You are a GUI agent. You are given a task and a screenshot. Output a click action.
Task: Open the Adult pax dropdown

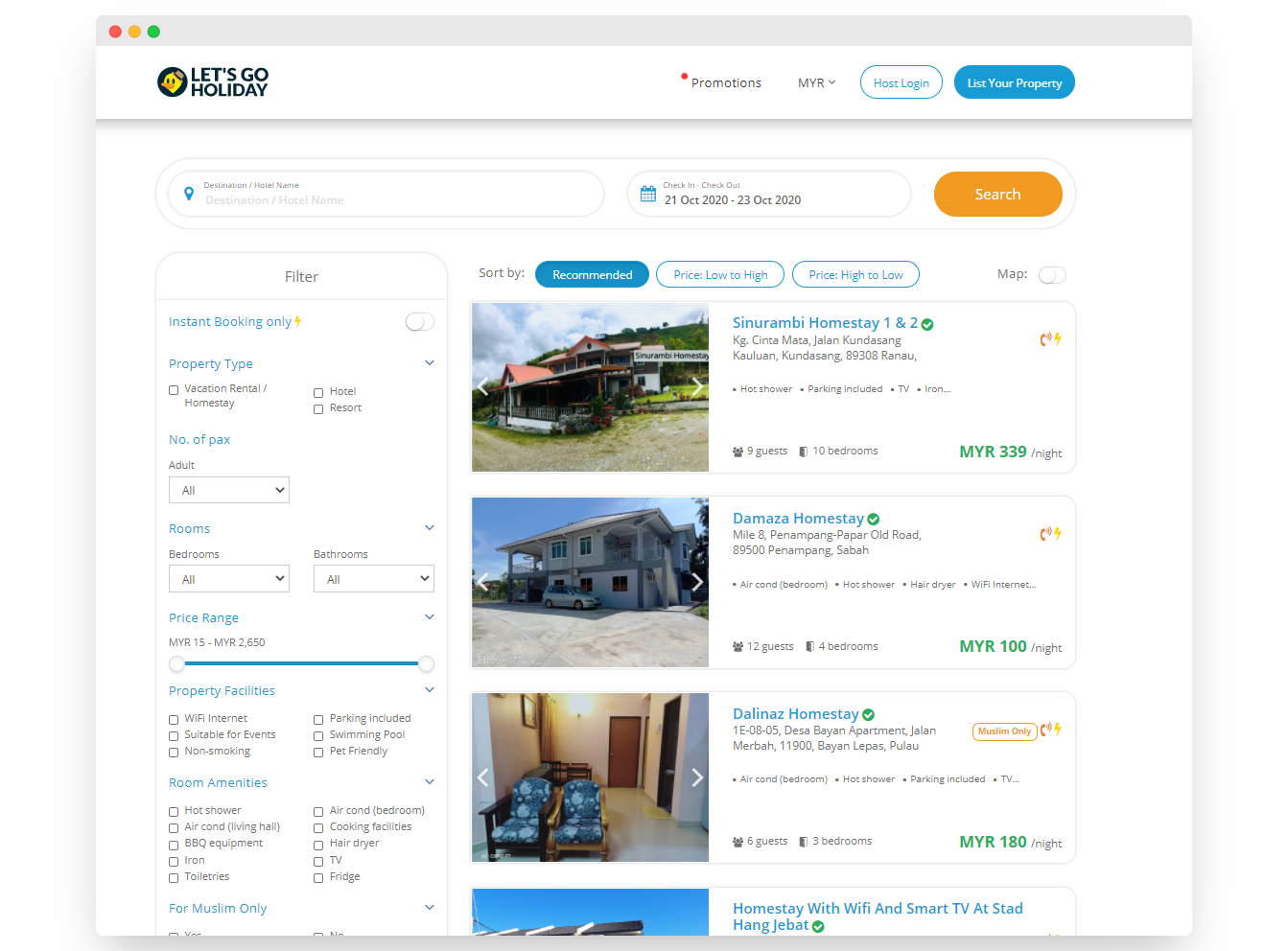pyautogui.click(x=229, y=490)
